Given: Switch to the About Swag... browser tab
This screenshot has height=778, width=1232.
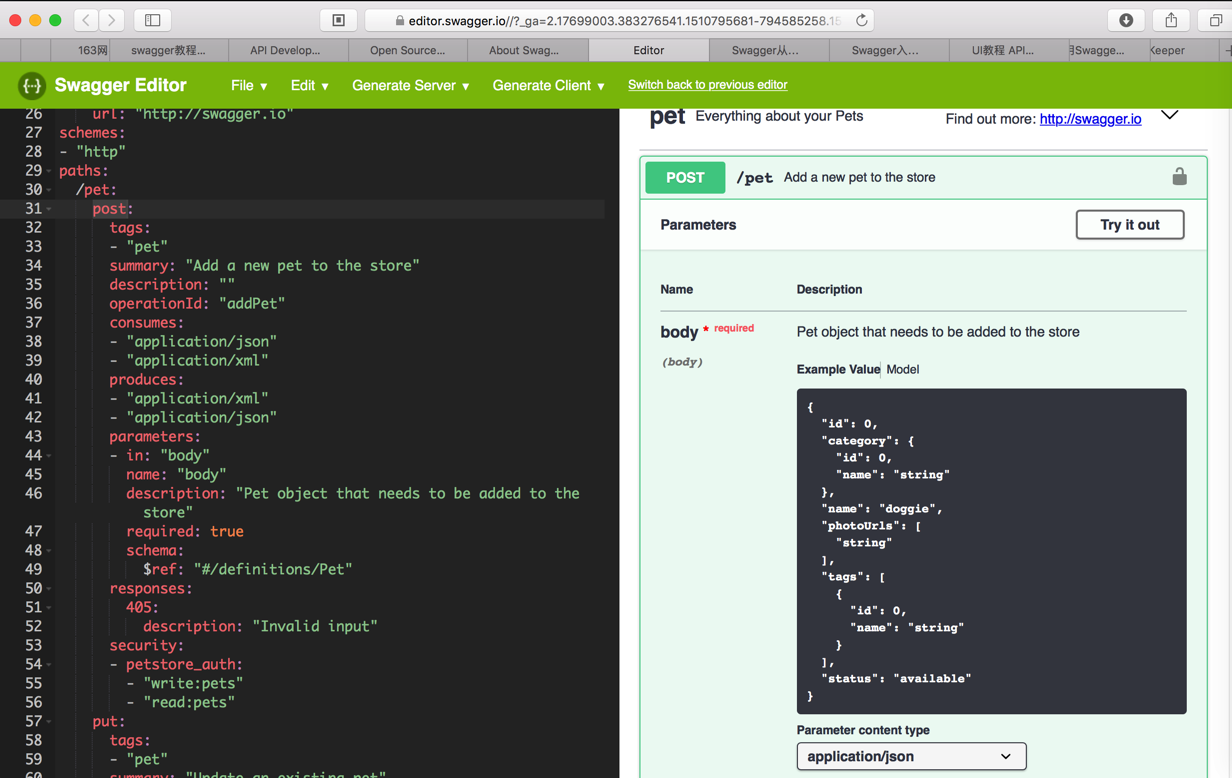Looking at the screenshot, I should click(x=524, y=50).
